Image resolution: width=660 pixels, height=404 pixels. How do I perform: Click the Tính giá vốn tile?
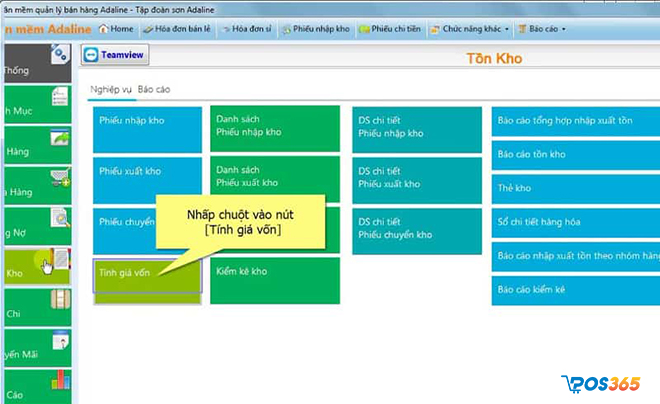tap(147, 280)
